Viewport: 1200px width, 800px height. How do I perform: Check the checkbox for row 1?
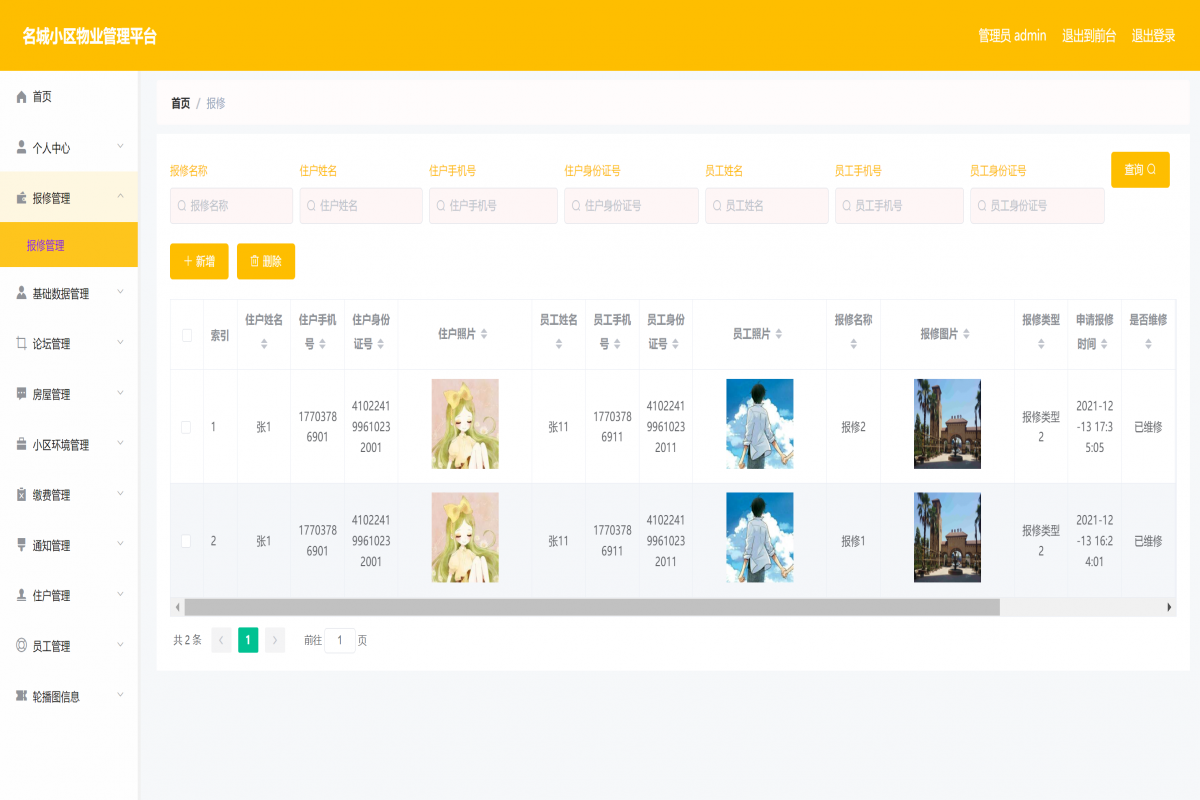click(x=186, y=427)
